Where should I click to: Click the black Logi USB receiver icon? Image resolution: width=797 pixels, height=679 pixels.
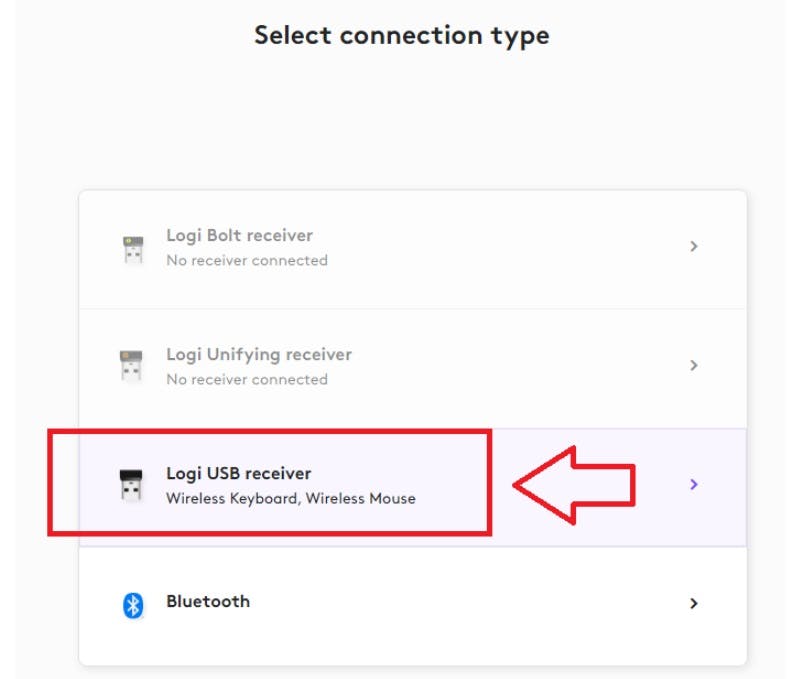pyautogui.click(x=132, y=485)
